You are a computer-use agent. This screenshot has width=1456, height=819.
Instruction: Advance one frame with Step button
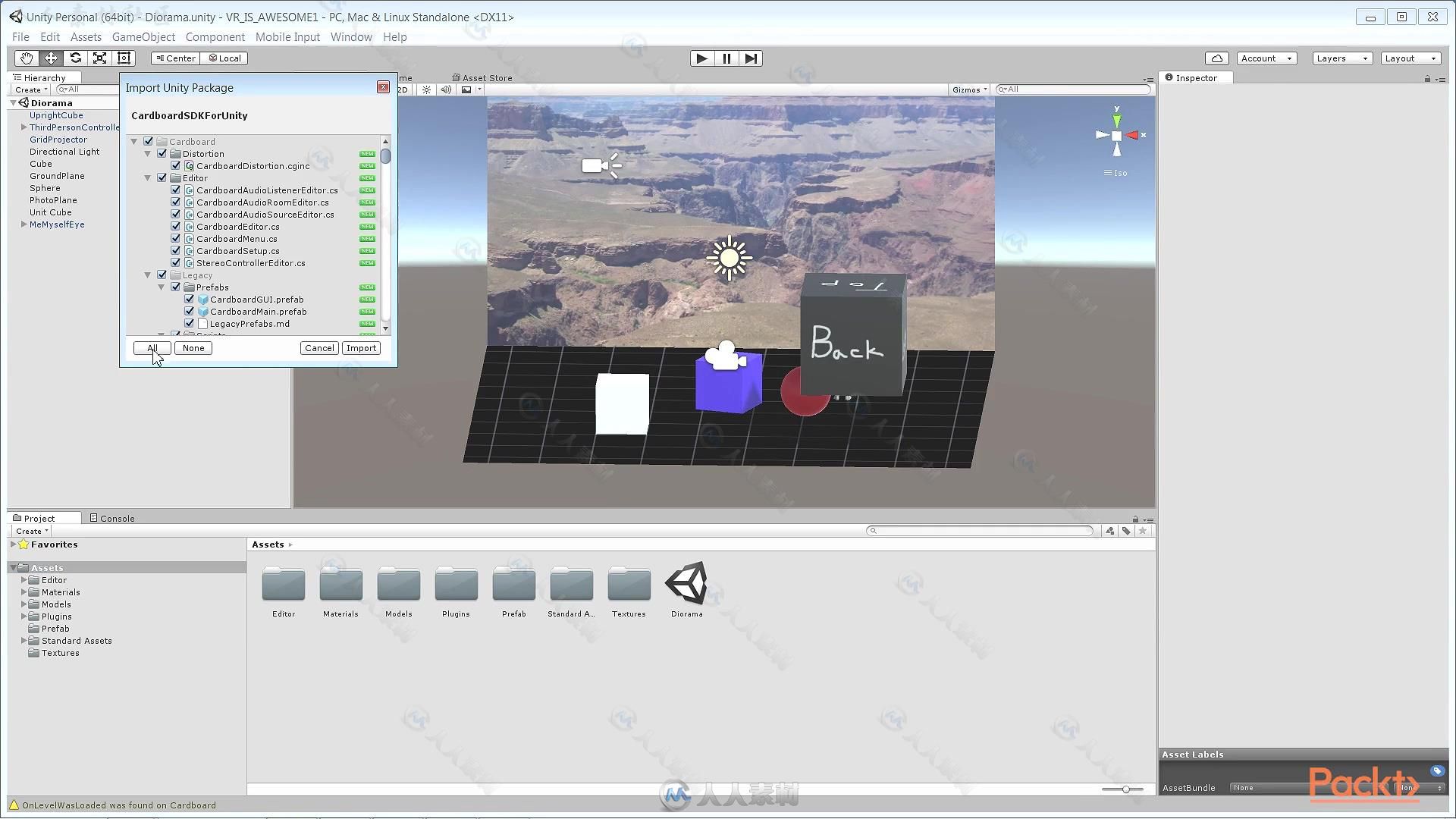pos(751,58)
